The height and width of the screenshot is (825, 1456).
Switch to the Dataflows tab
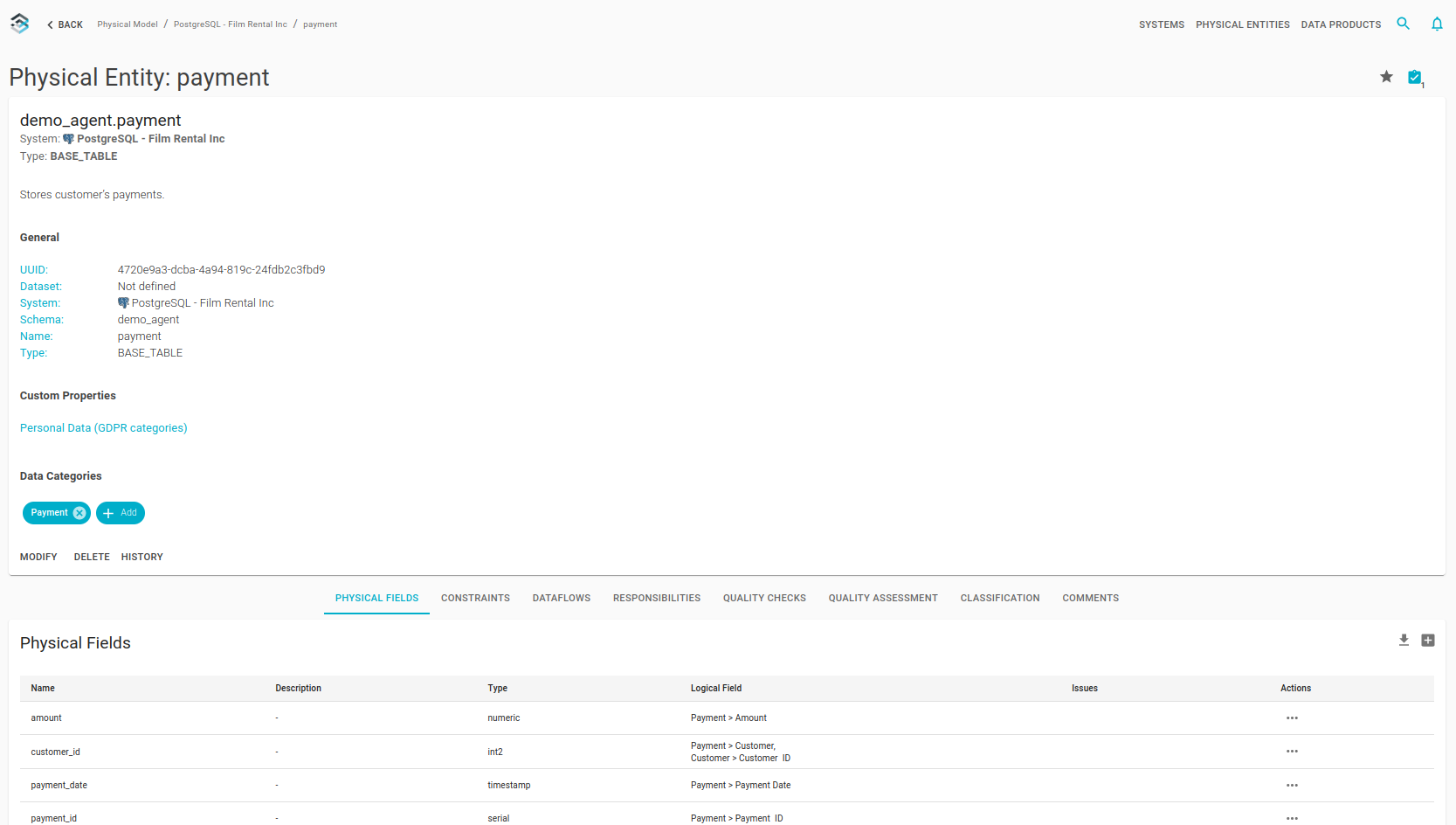(562, 599)
